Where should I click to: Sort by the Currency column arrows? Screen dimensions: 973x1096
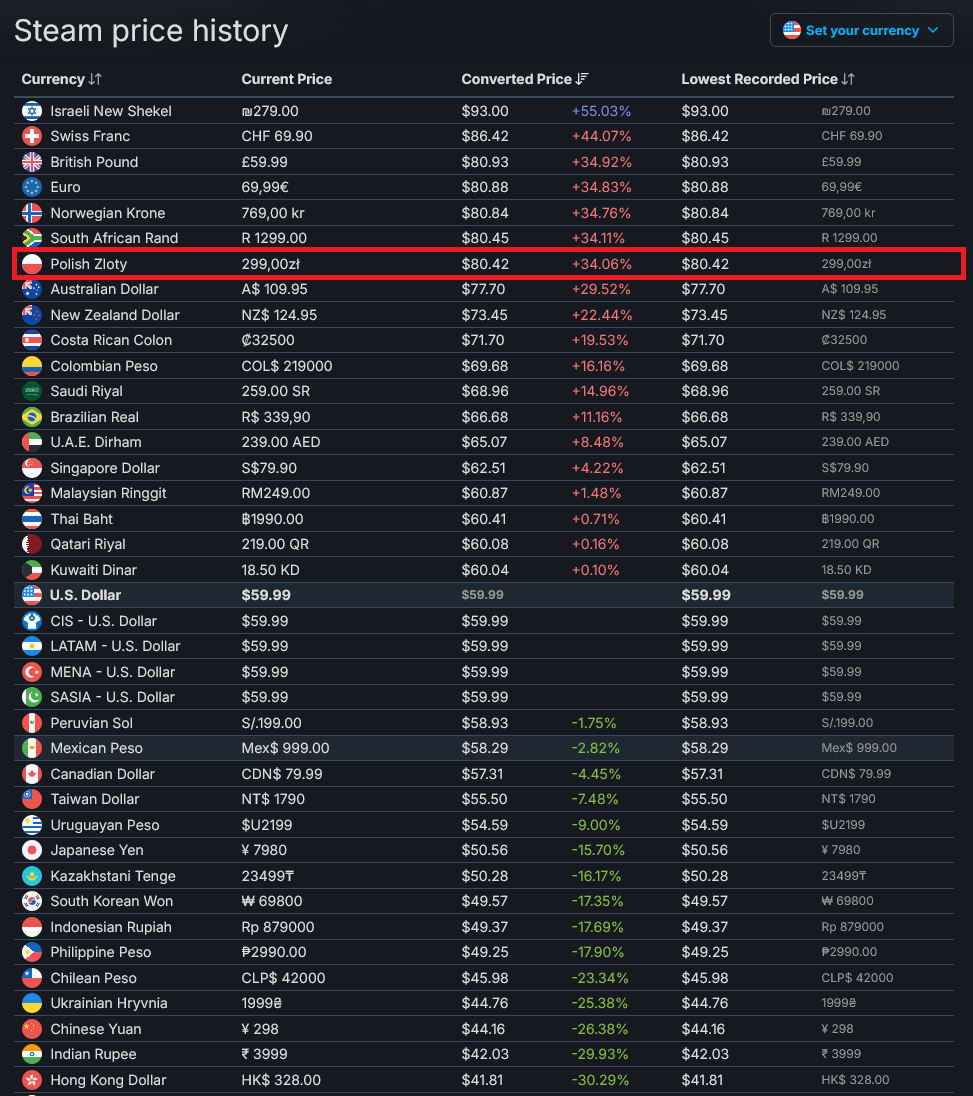coord(95,79)
